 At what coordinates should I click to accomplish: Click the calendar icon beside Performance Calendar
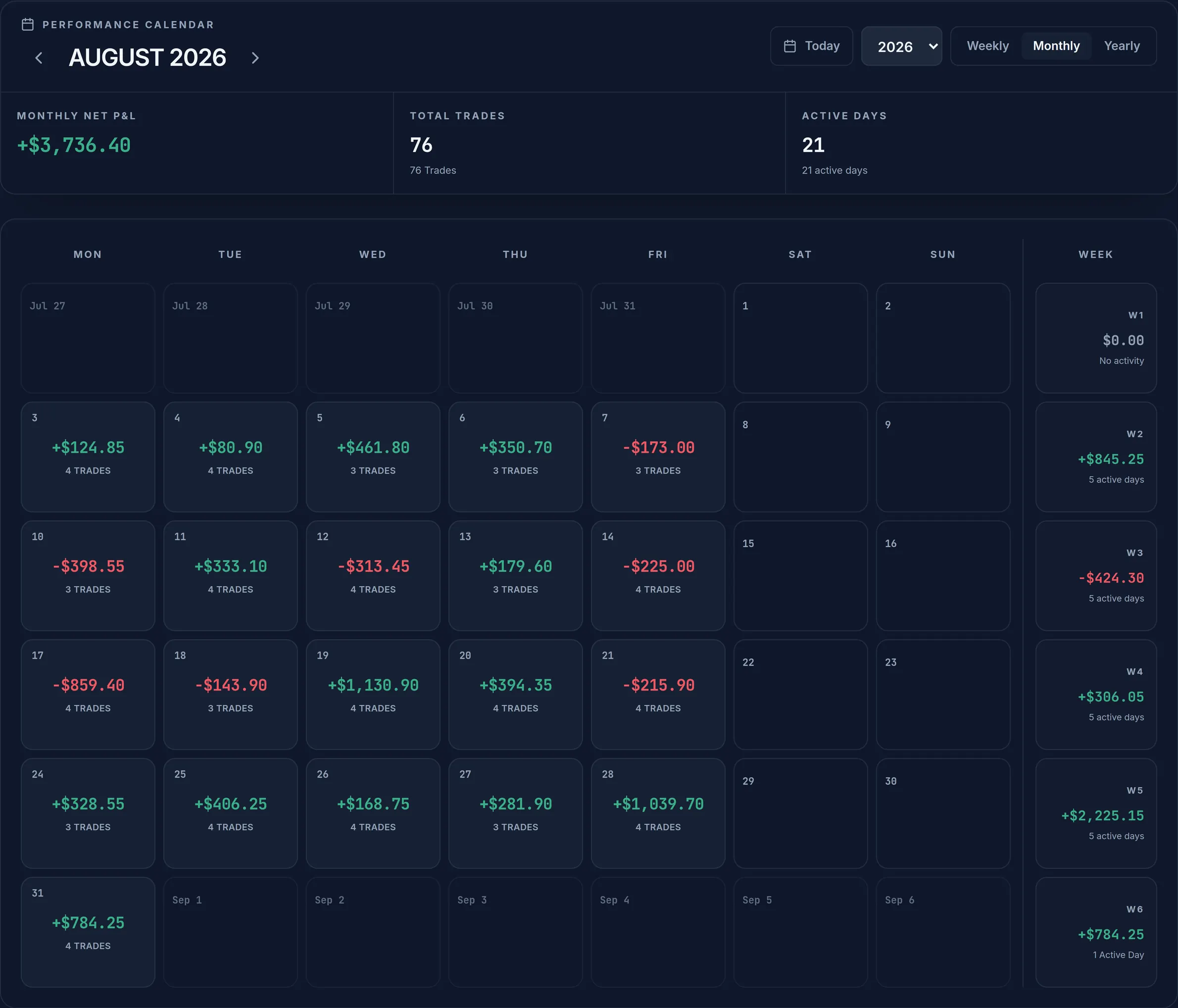coord(27,24)
